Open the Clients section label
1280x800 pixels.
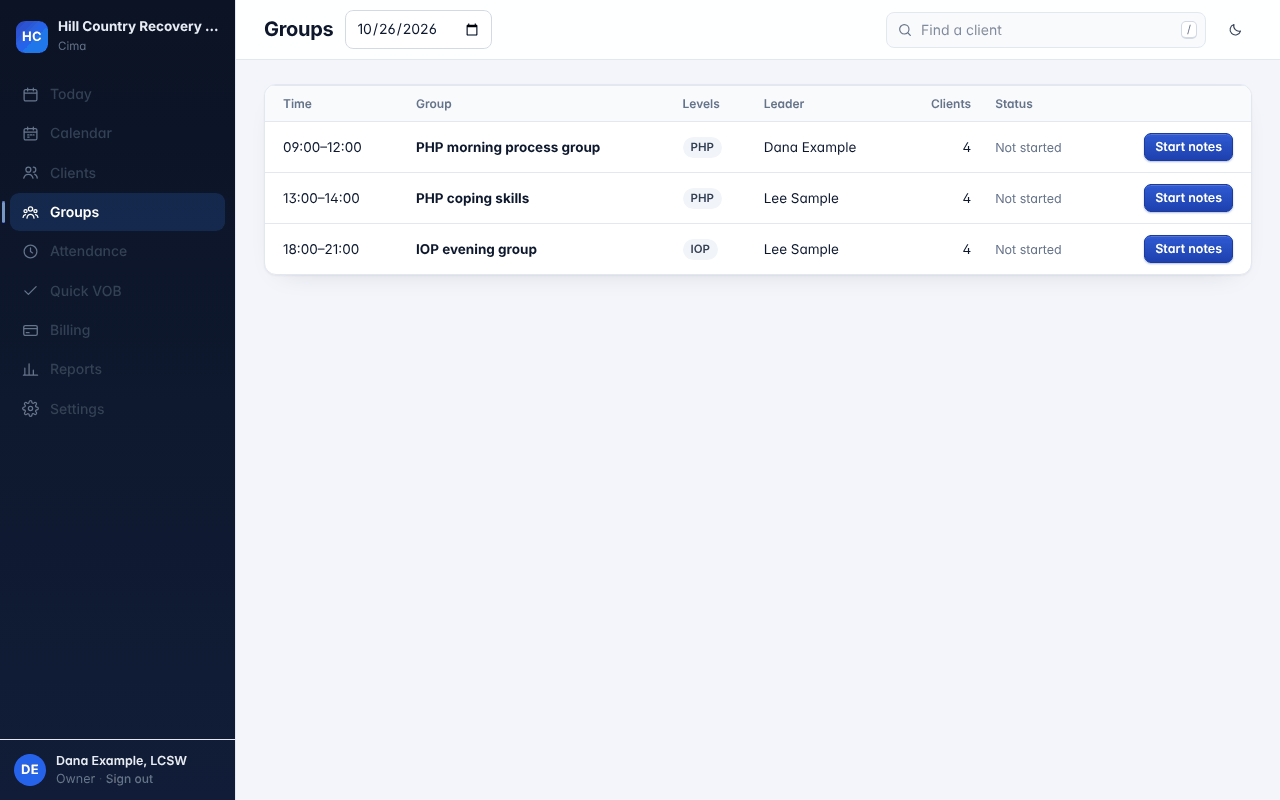click(x=73, y=173)
